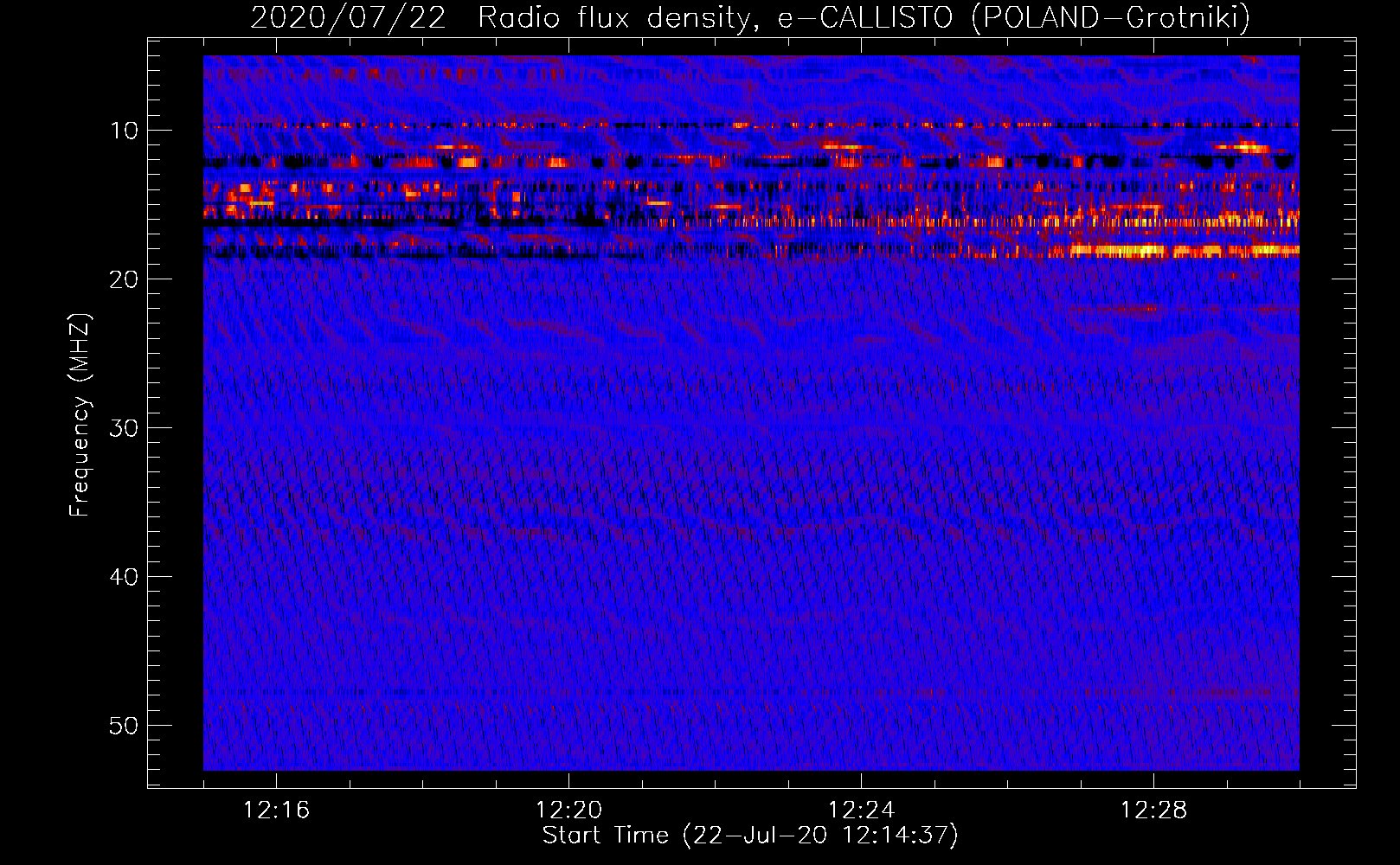This screenshot has height=865, width=1400.
Task: Click the plot title '2020/07/22 Radio flux density'
Action: 750,16
